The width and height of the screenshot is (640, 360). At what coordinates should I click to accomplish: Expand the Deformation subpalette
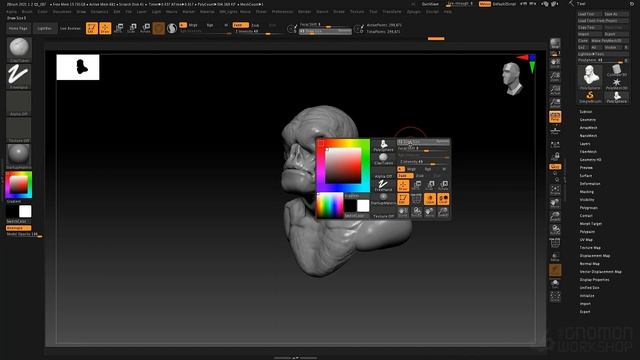[590, 184]
